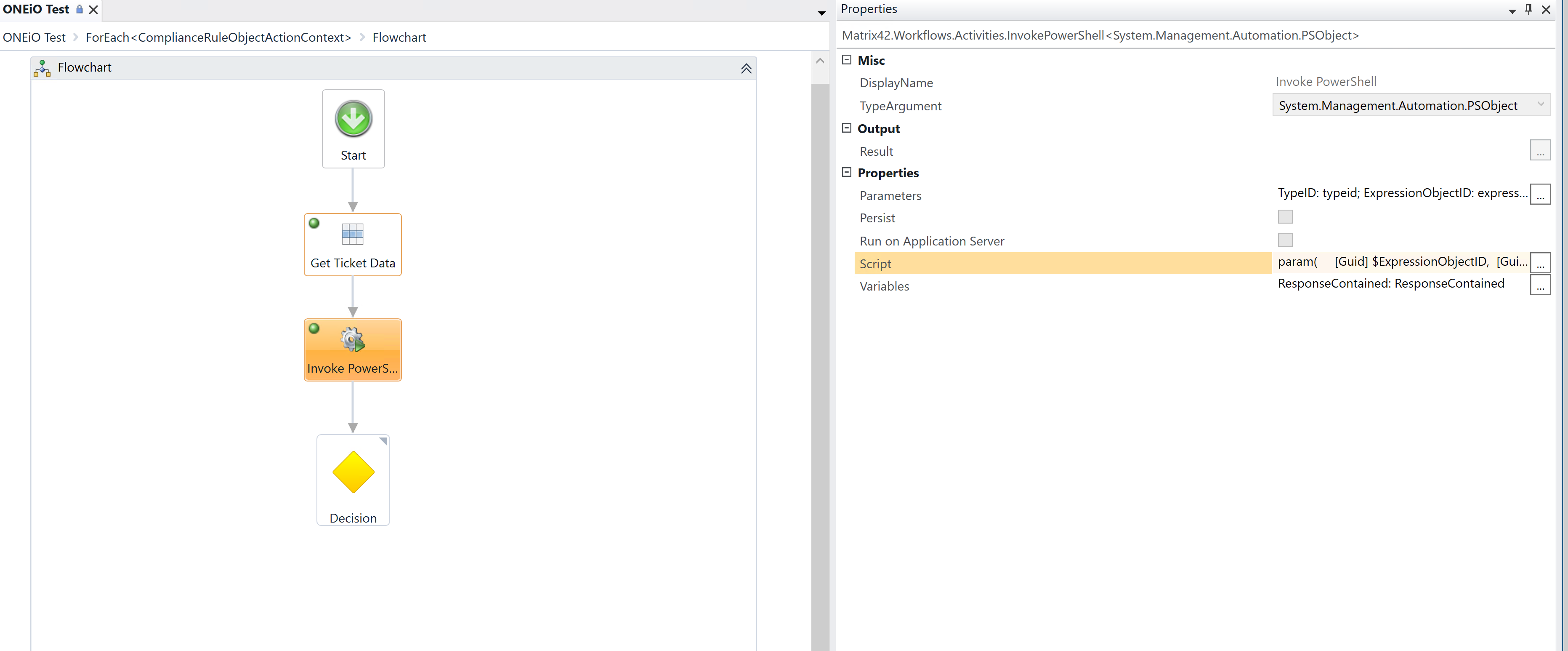Click the Decision node corner marker

[383, 441]
